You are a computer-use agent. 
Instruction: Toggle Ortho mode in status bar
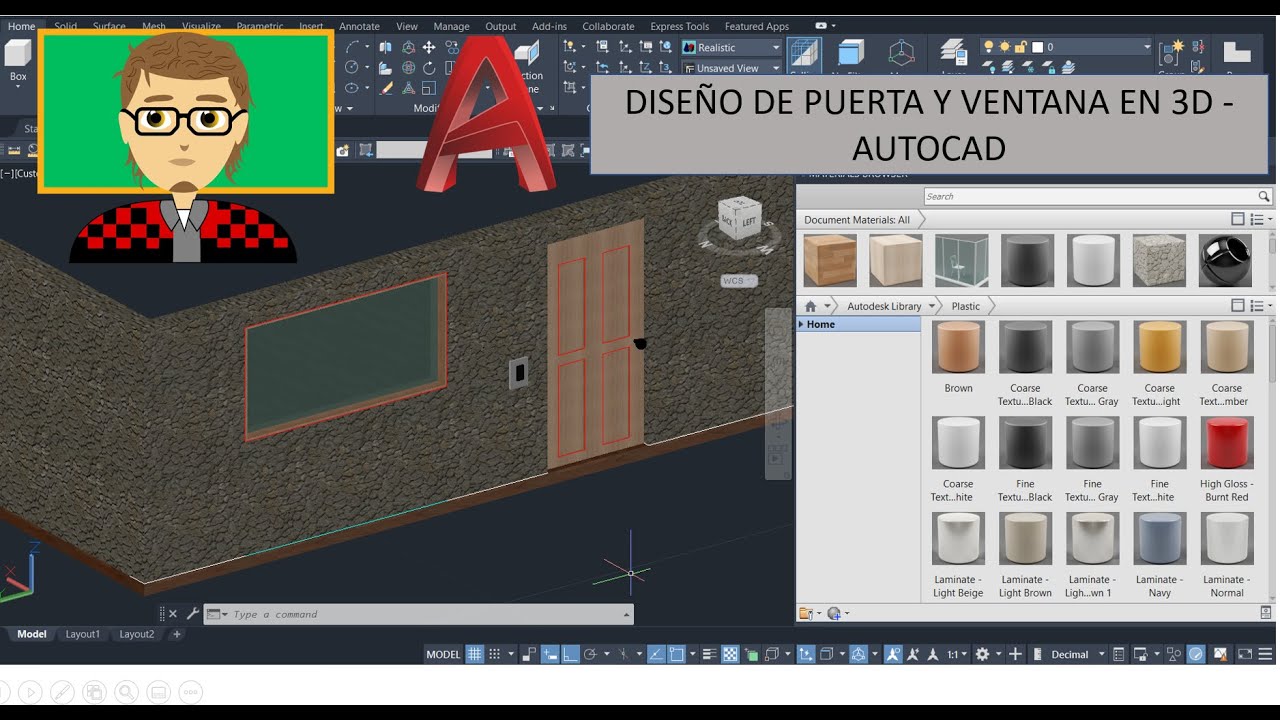coord(570,654)
